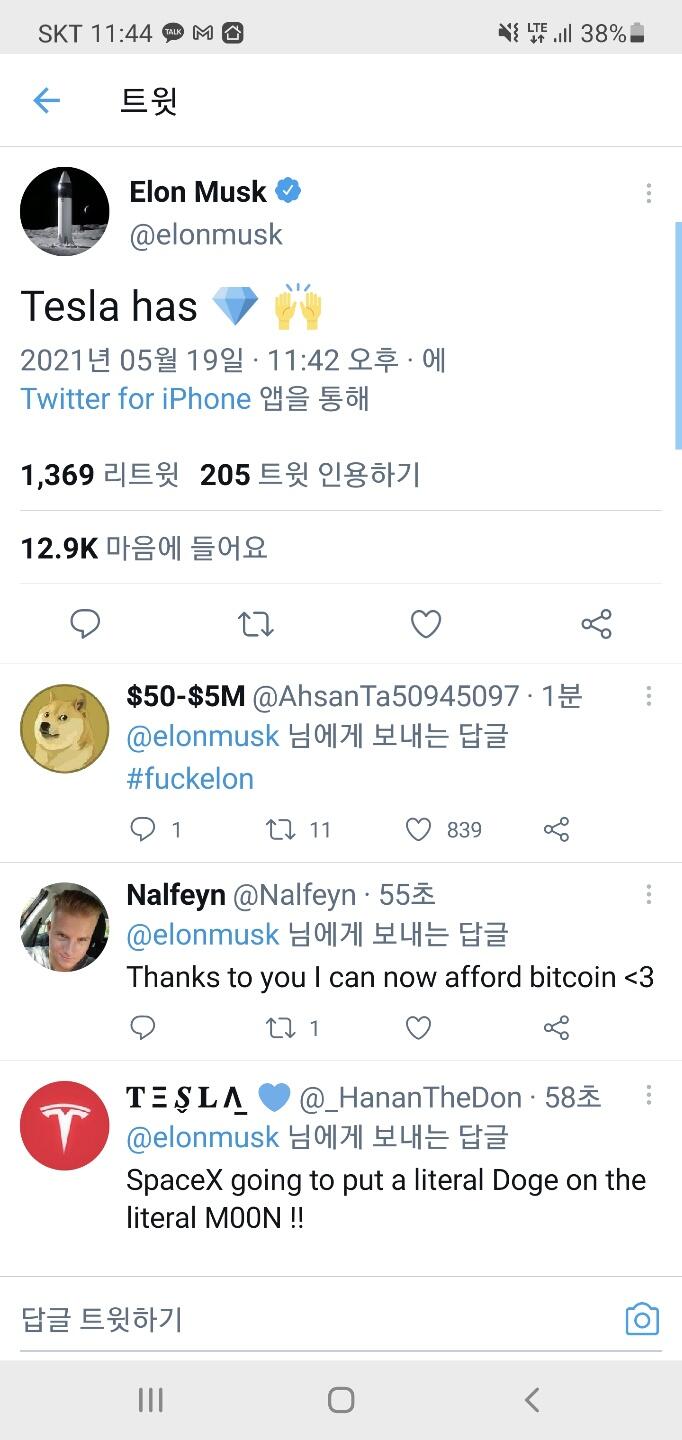Like Nalfeyn's reply about bitcoin
682x1440 pixels.
click(418, 1027)
